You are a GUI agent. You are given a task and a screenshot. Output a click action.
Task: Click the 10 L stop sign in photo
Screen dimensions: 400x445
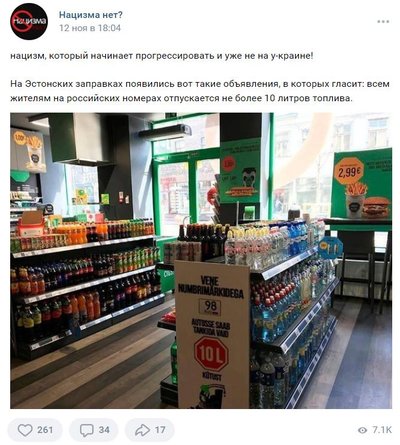pos(211,354)
